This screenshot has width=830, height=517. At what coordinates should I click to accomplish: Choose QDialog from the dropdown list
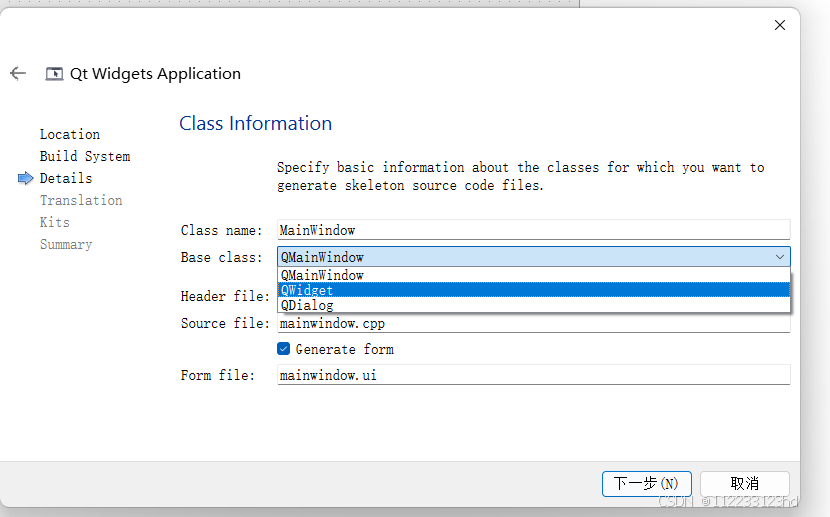coord(534,305)
